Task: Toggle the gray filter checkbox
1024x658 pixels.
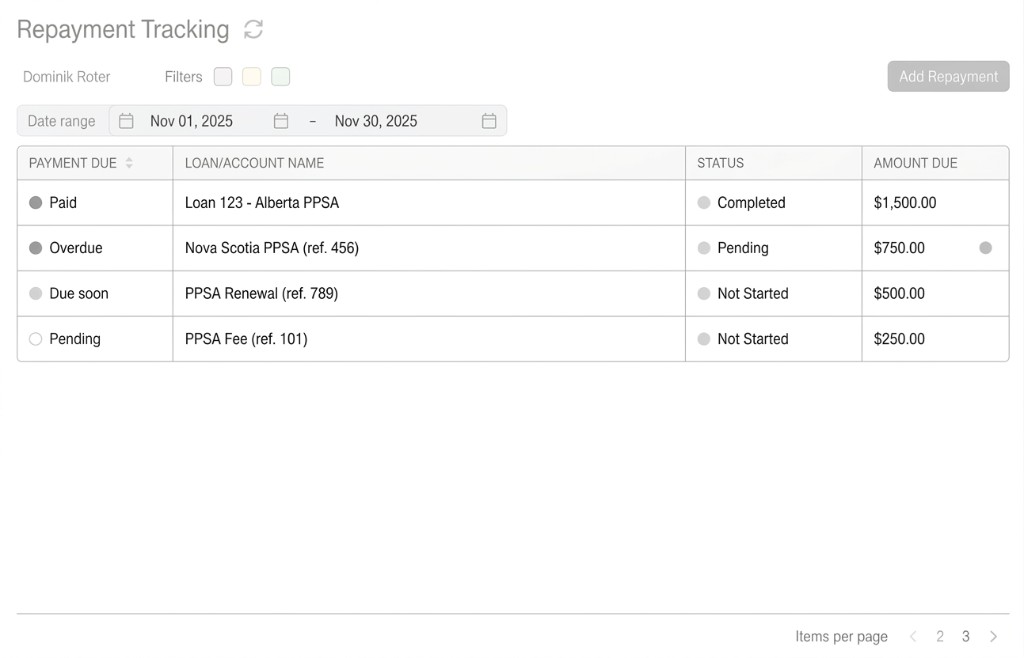Action: [x=223, y=77]
